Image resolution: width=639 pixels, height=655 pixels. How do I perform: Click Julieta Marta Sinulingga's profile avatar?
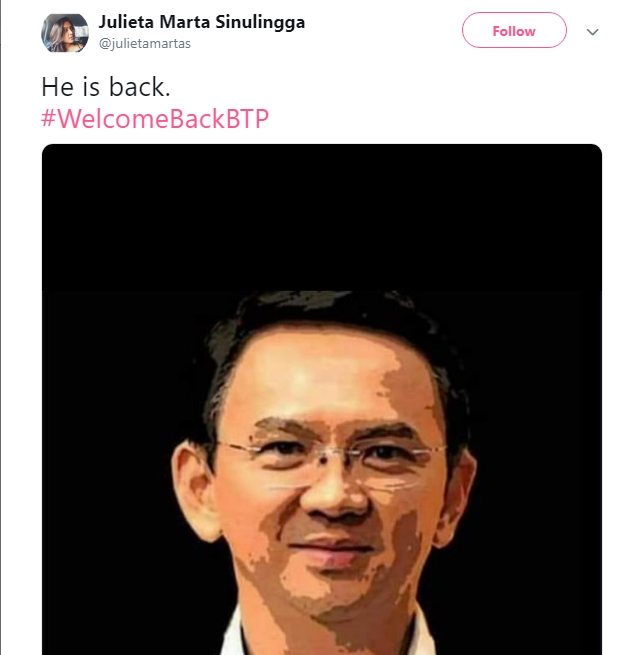click(x=65, y=33)
